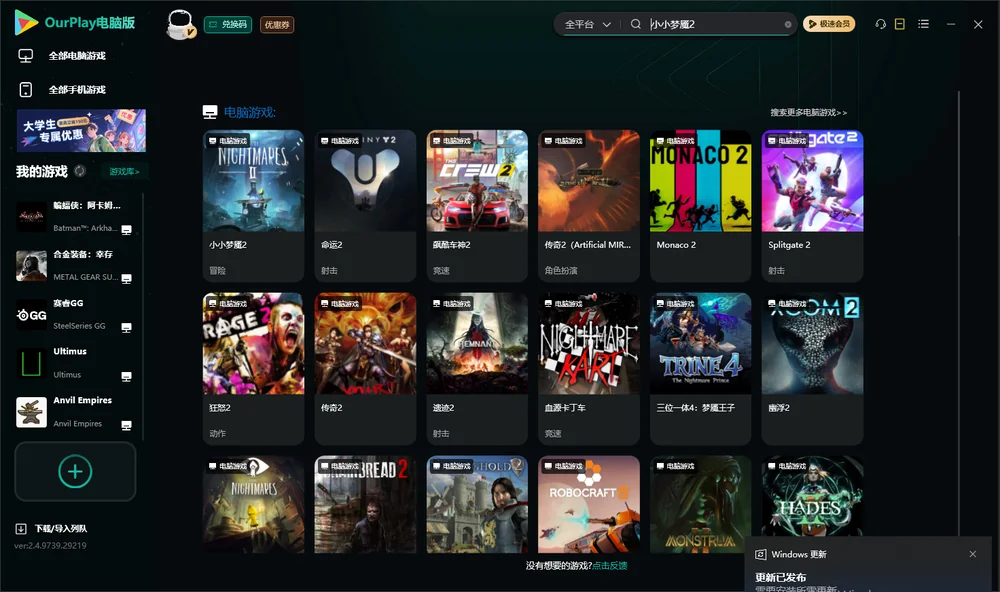Click PC icon on the SteelSeries GG row
The width and height of the screenshot is (1000, 592).
coord(126,327)
